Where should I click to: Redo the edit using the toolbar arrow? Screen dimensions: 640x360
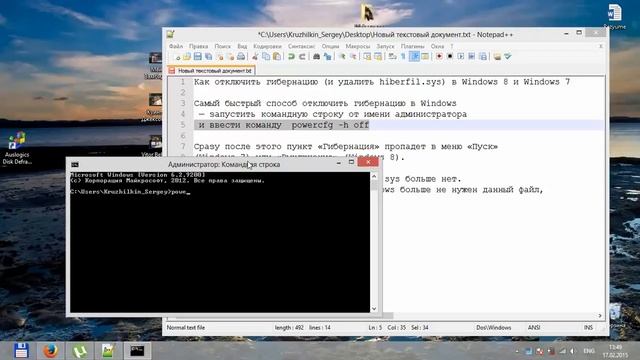302,57
